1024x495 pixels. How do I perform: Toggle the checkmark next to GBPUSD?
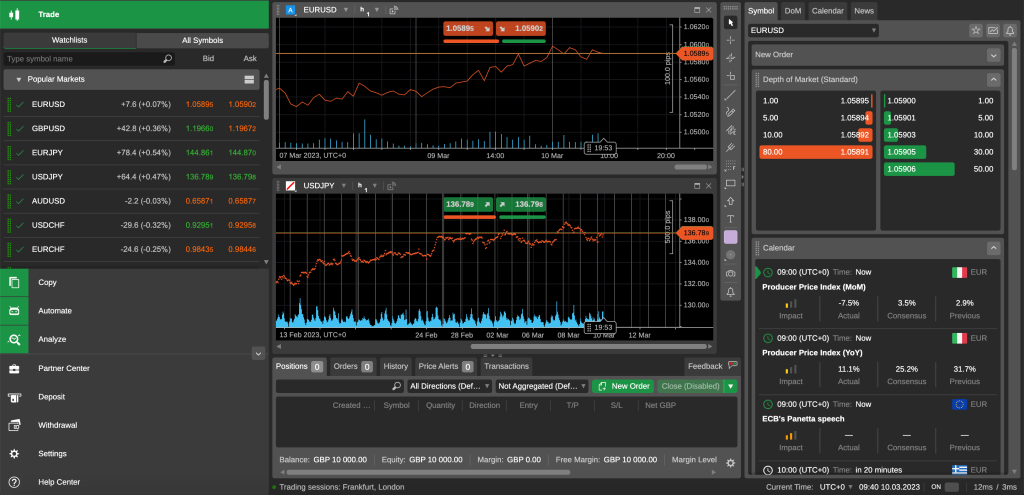point(20,129)
